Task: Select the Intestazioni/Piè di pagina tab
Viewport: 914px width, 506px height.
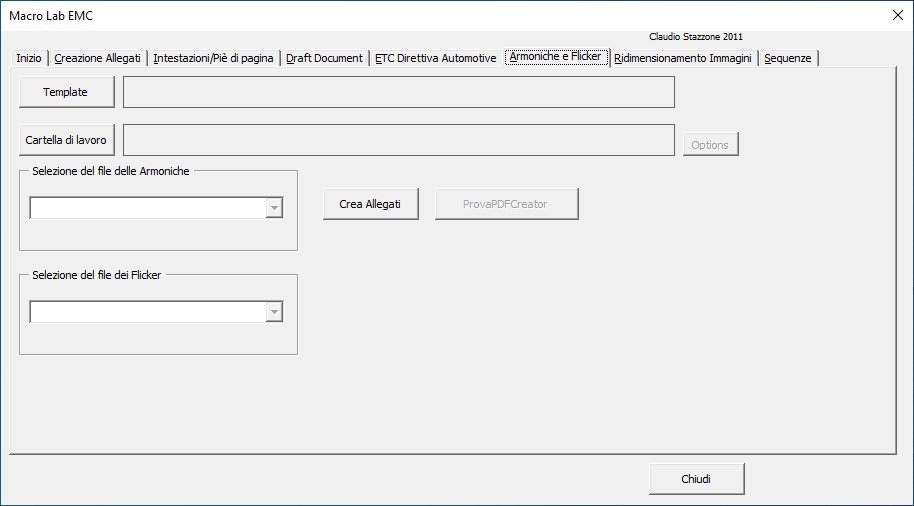Action: 213,58
